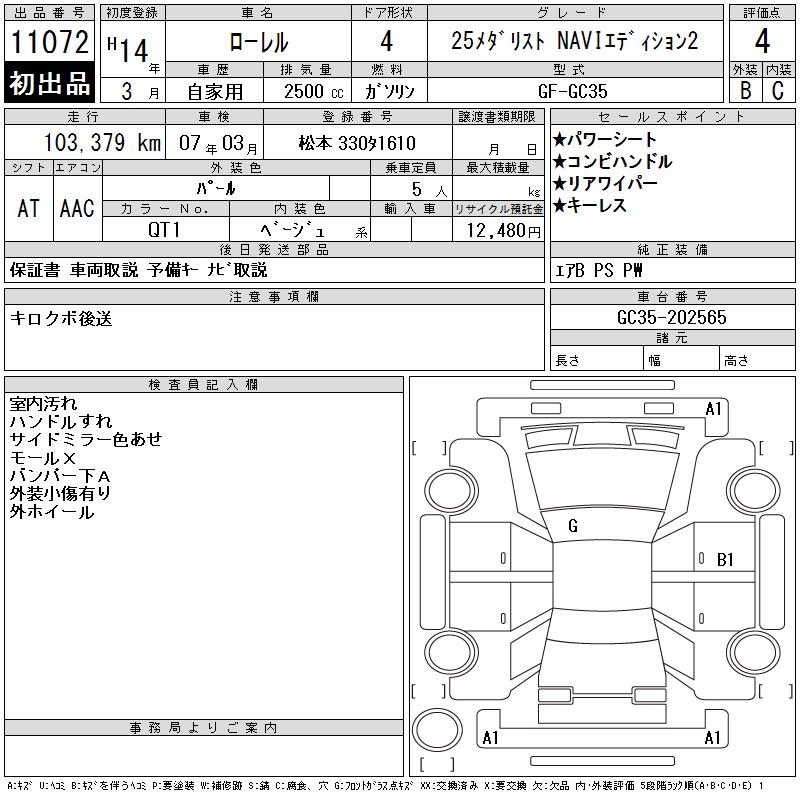800x800 pixels.
Task: Select the 事務局よりご案内 section header
Action: 204,728
